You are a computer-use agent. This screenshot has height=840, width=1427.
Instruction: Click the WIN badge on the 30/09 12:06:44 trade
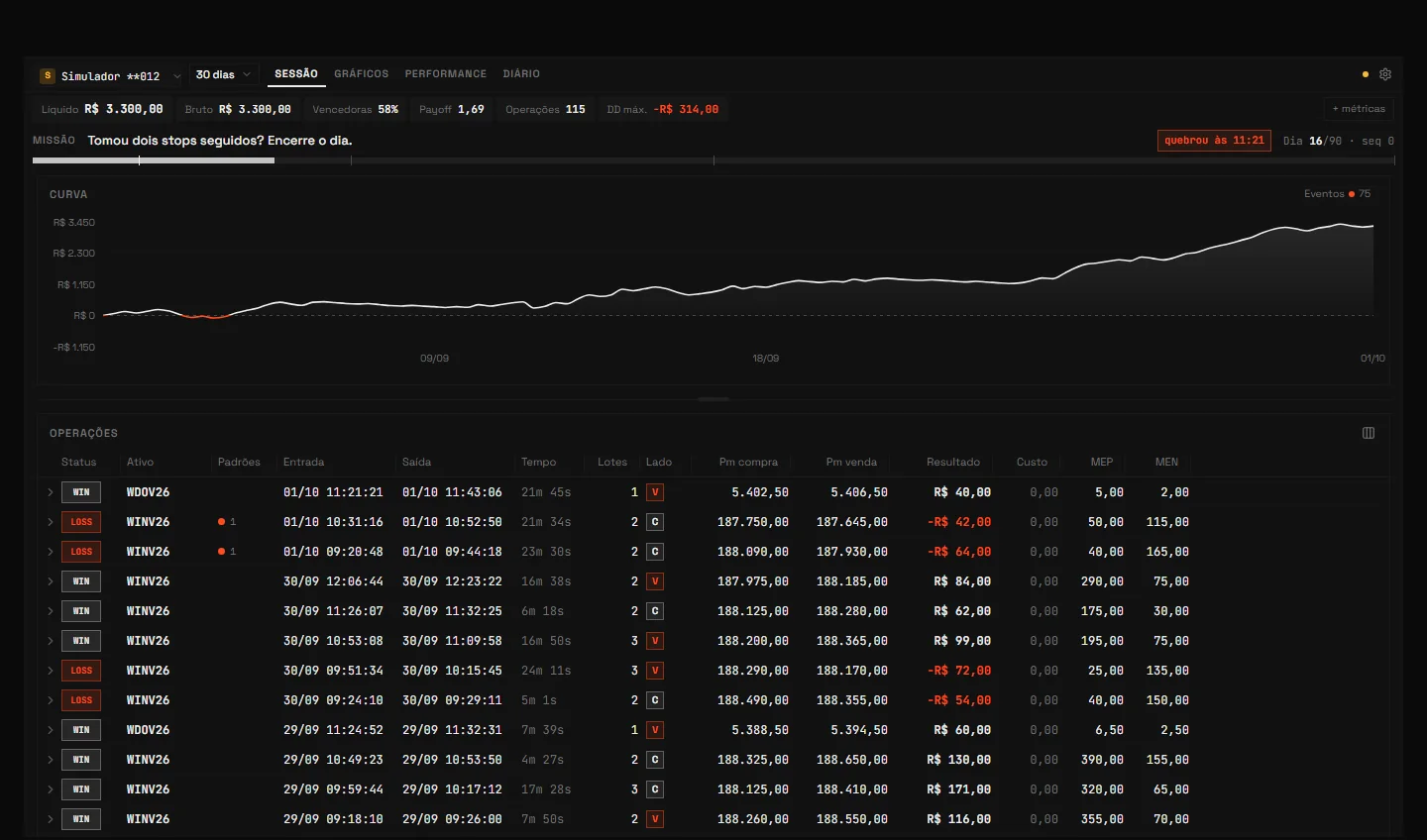(x=81, y=581)
